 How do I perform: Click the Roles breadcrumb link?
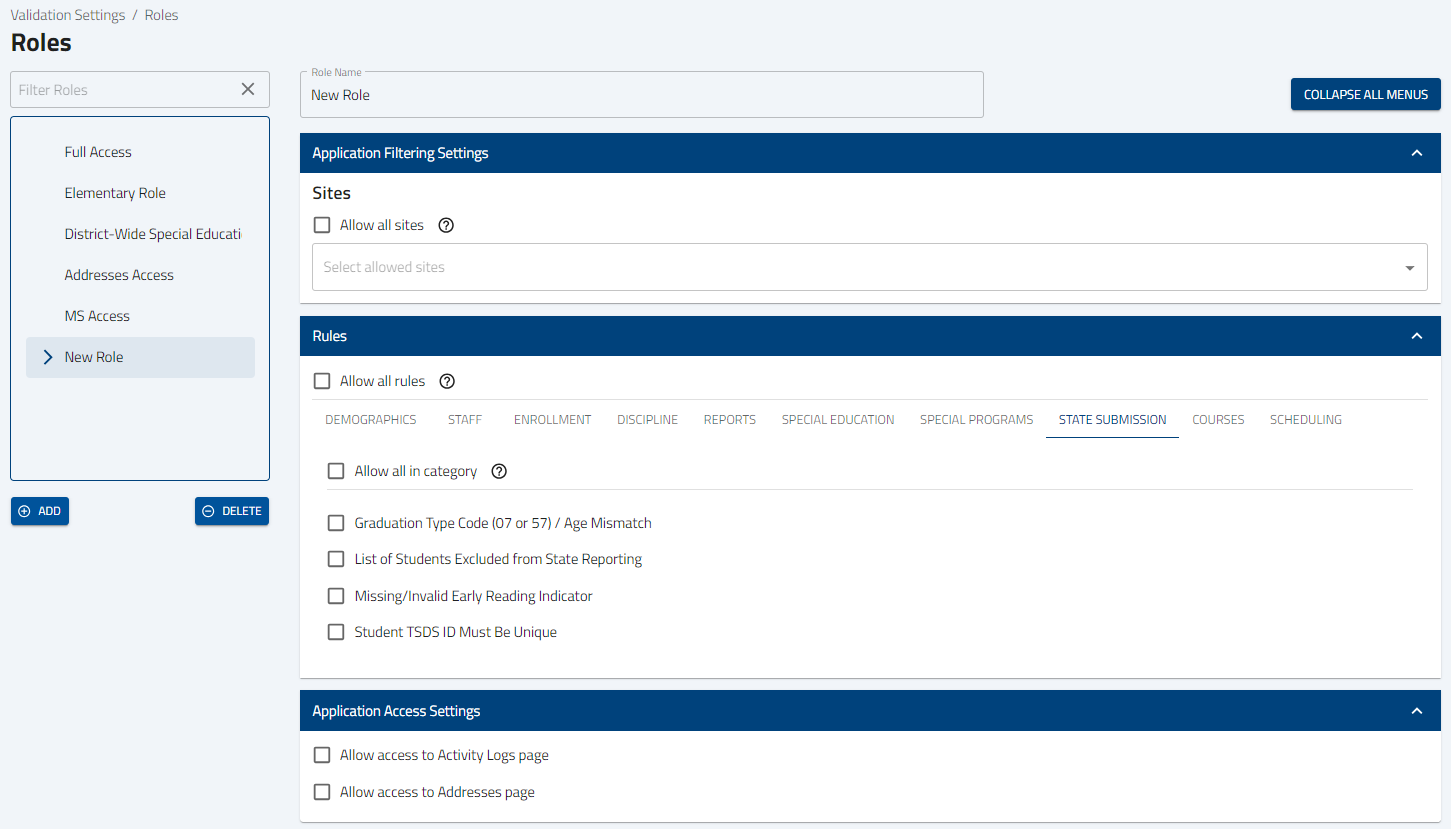tap(162, 15)
